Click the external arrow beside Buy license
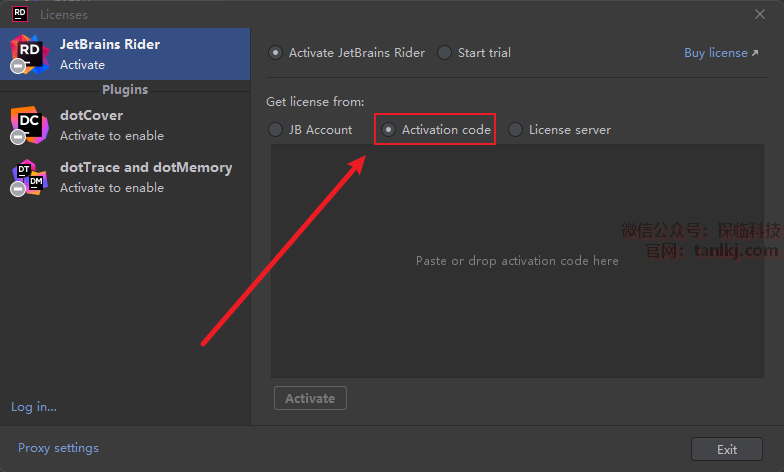Viewport: 784px width, 472px height. pos(755,53)
